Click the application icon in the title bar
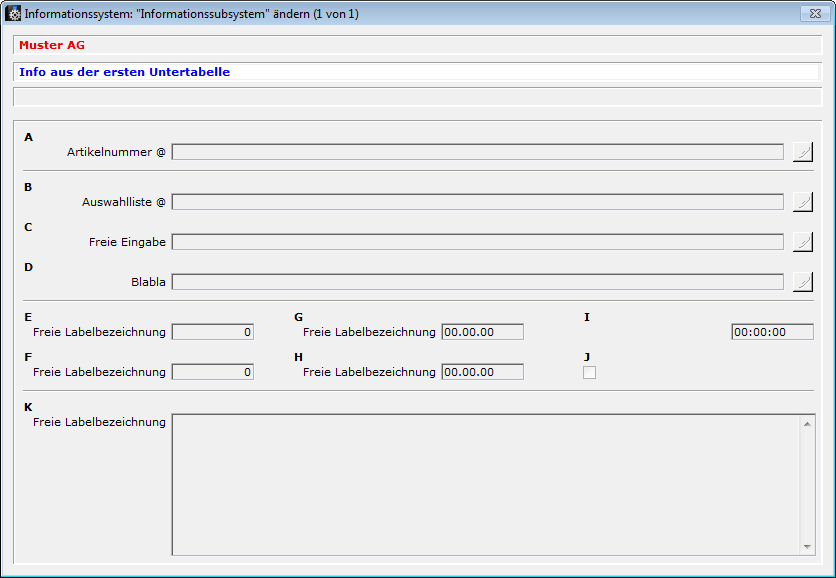Image resolution: width=836 pixels, height=578 pixels. 14,14
